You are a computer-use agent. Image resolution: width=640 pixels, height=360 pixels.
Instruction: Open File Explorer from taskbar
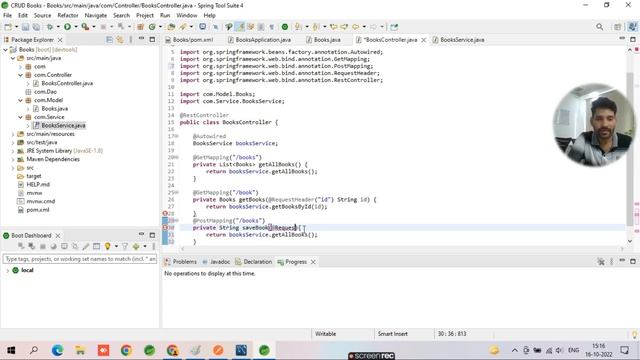coord(80,350)
